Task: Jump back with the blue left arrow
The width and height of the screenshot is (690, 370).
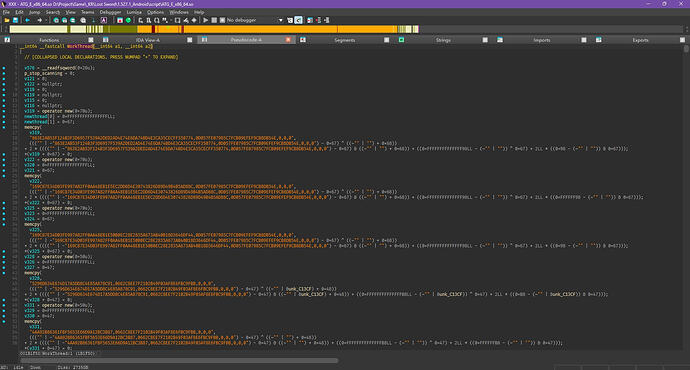Action: point(27,20)
